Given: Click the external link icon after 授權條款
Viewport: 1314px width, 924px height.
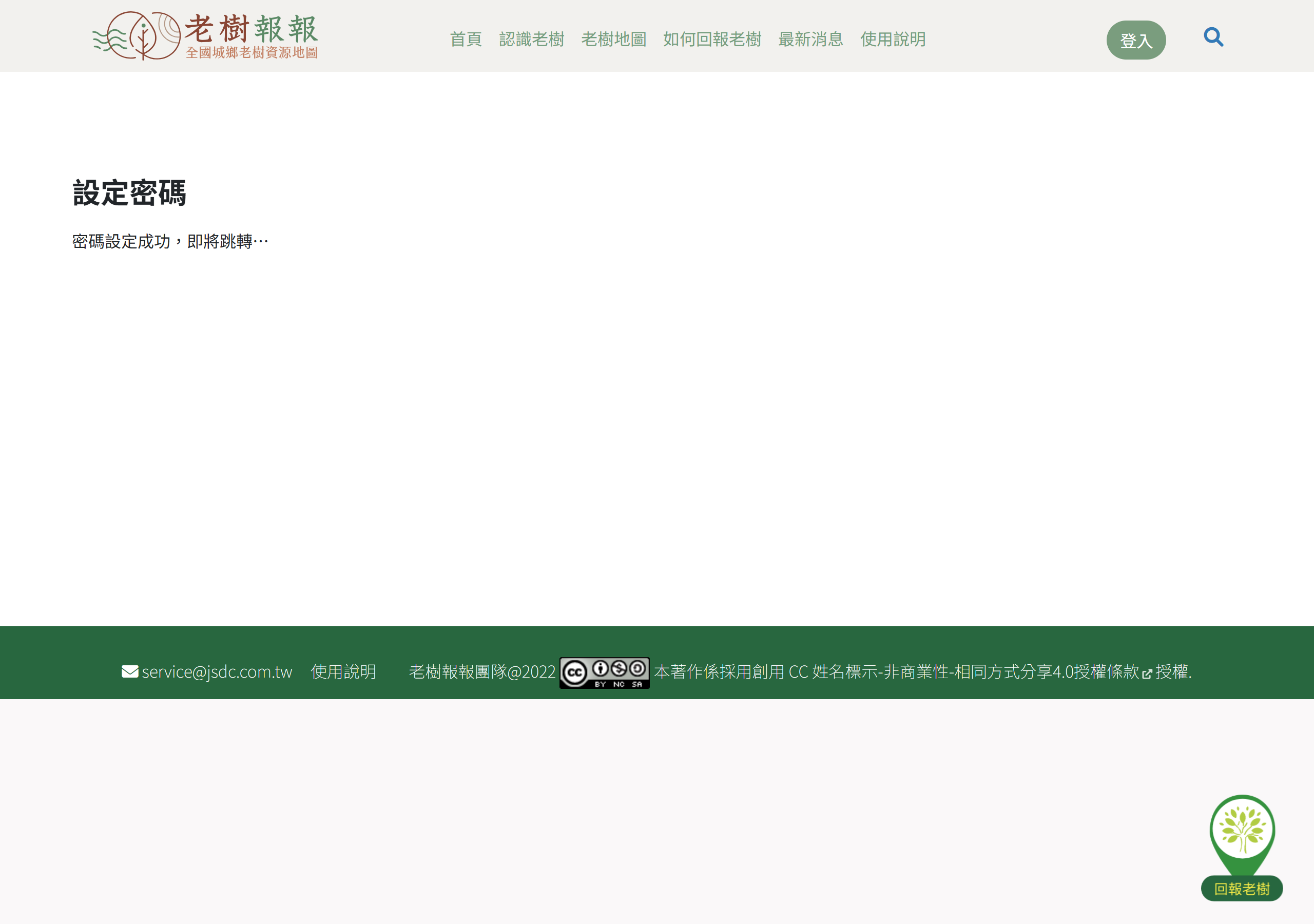Looking at the screenshot, I should [1147, 674].
